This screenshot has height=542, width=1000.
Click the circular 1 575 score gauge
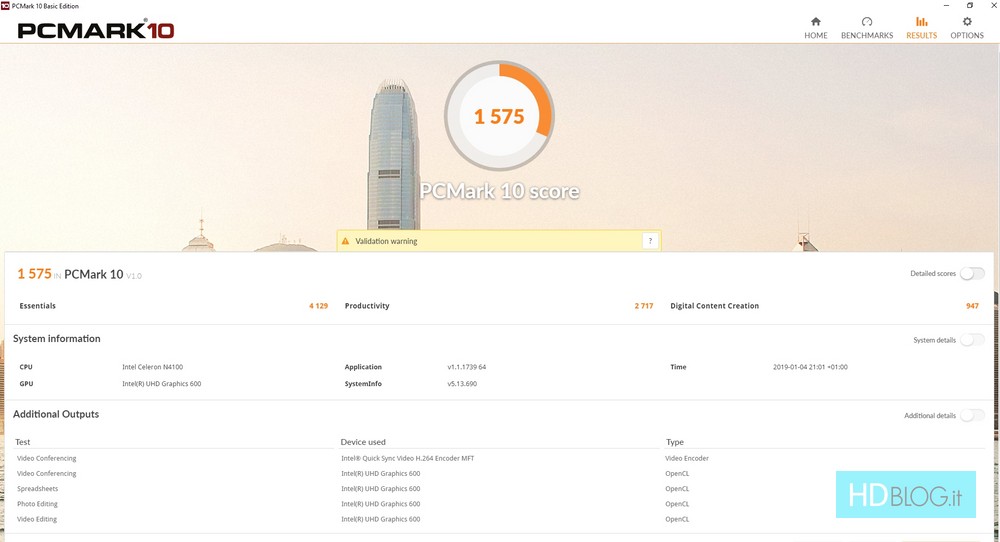[x=499, y=117]
